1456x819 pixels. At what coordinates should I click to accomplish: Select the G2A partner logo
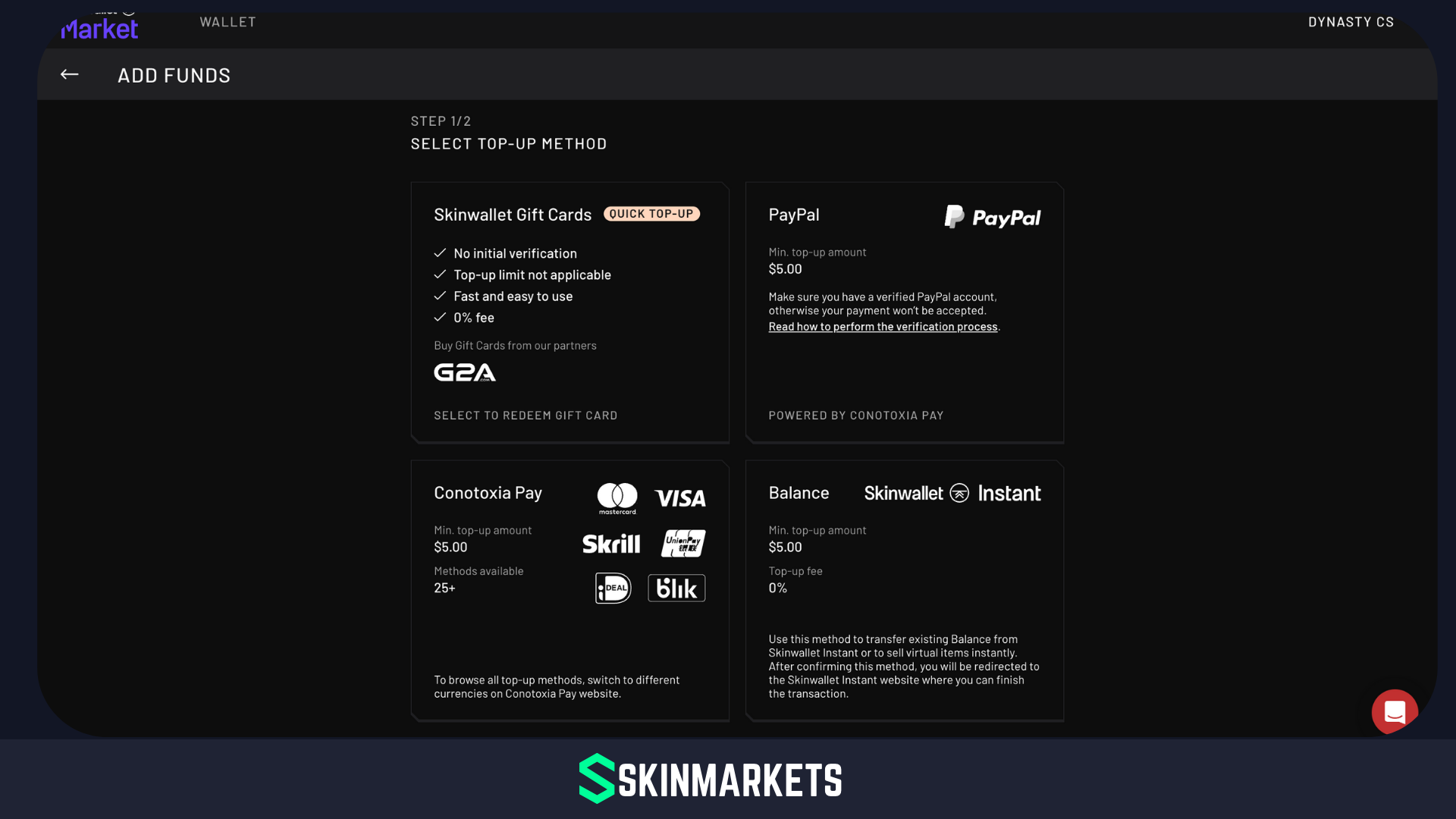coord(463,372)
